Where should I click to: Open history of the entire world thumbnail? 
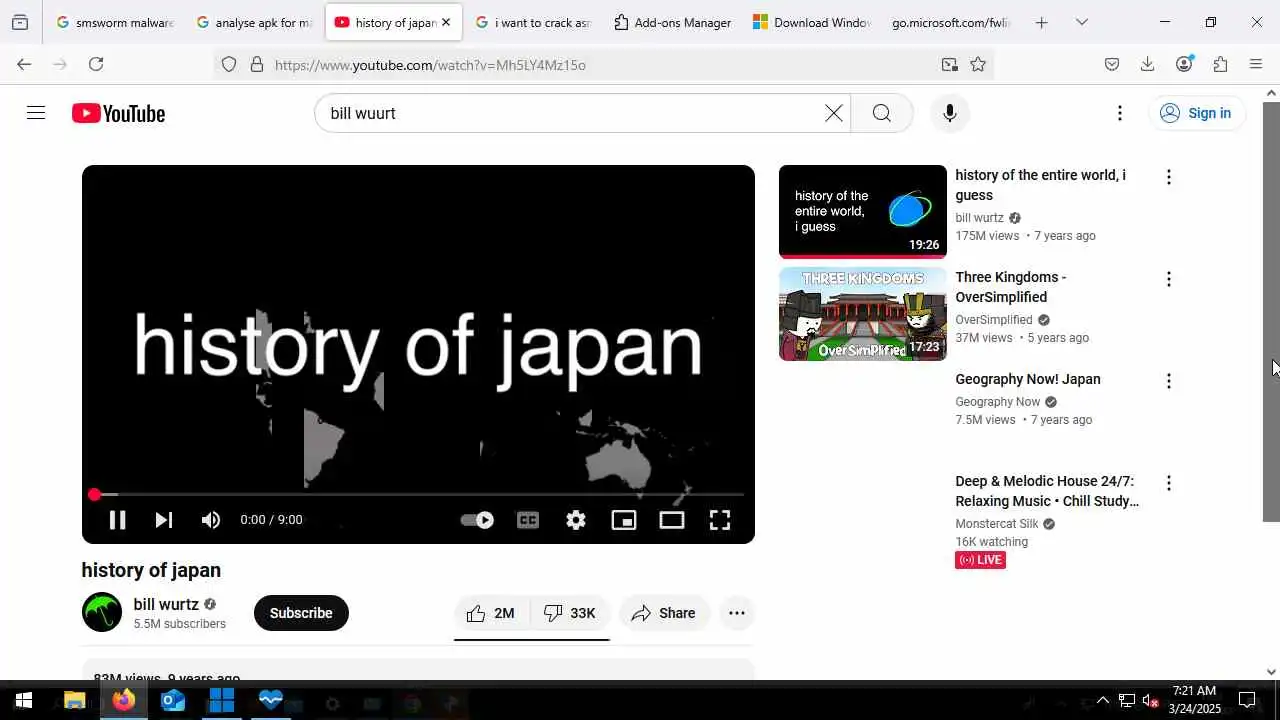[x=863, y=212]
